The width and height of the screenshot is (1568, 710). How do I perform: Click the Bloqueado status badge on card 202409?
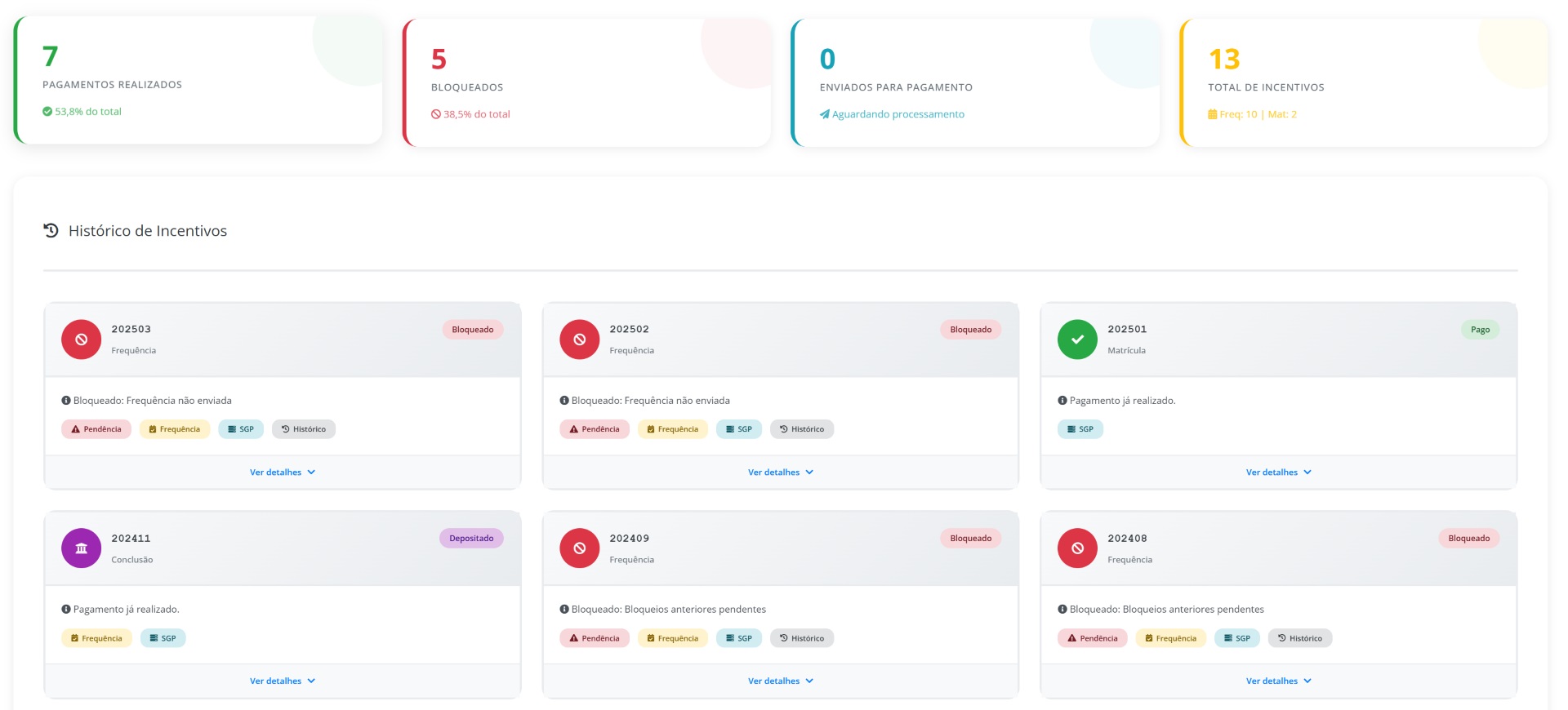970,539
